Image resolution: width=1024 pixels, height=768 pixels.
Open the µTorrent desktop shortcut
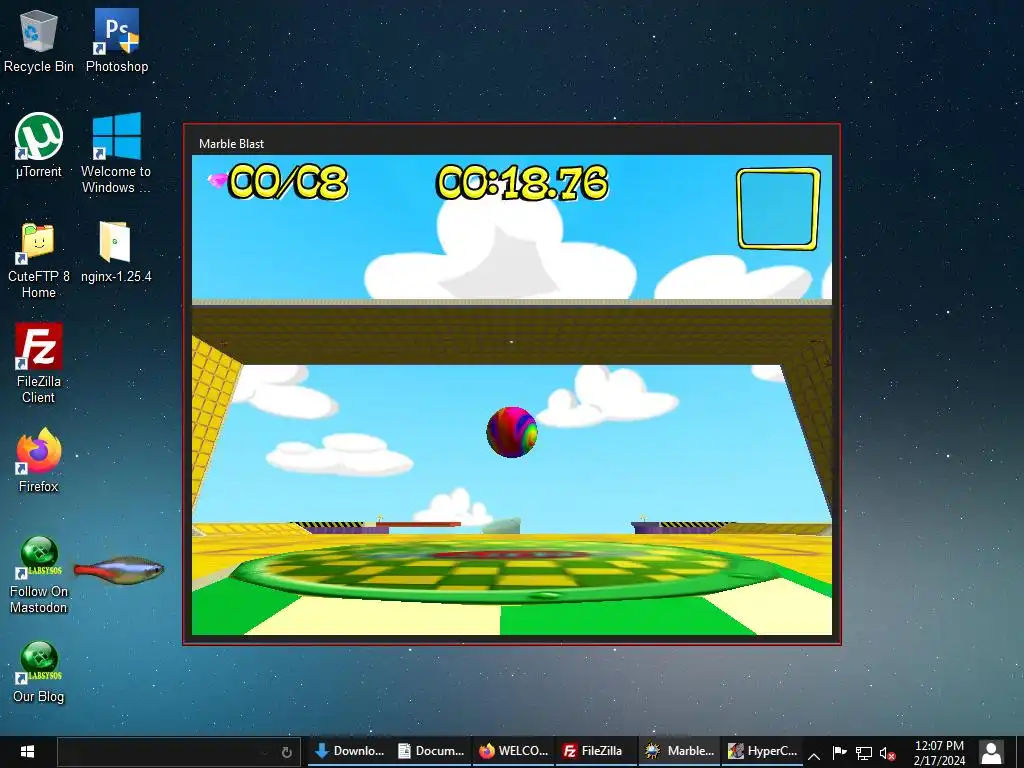(39, 146)
